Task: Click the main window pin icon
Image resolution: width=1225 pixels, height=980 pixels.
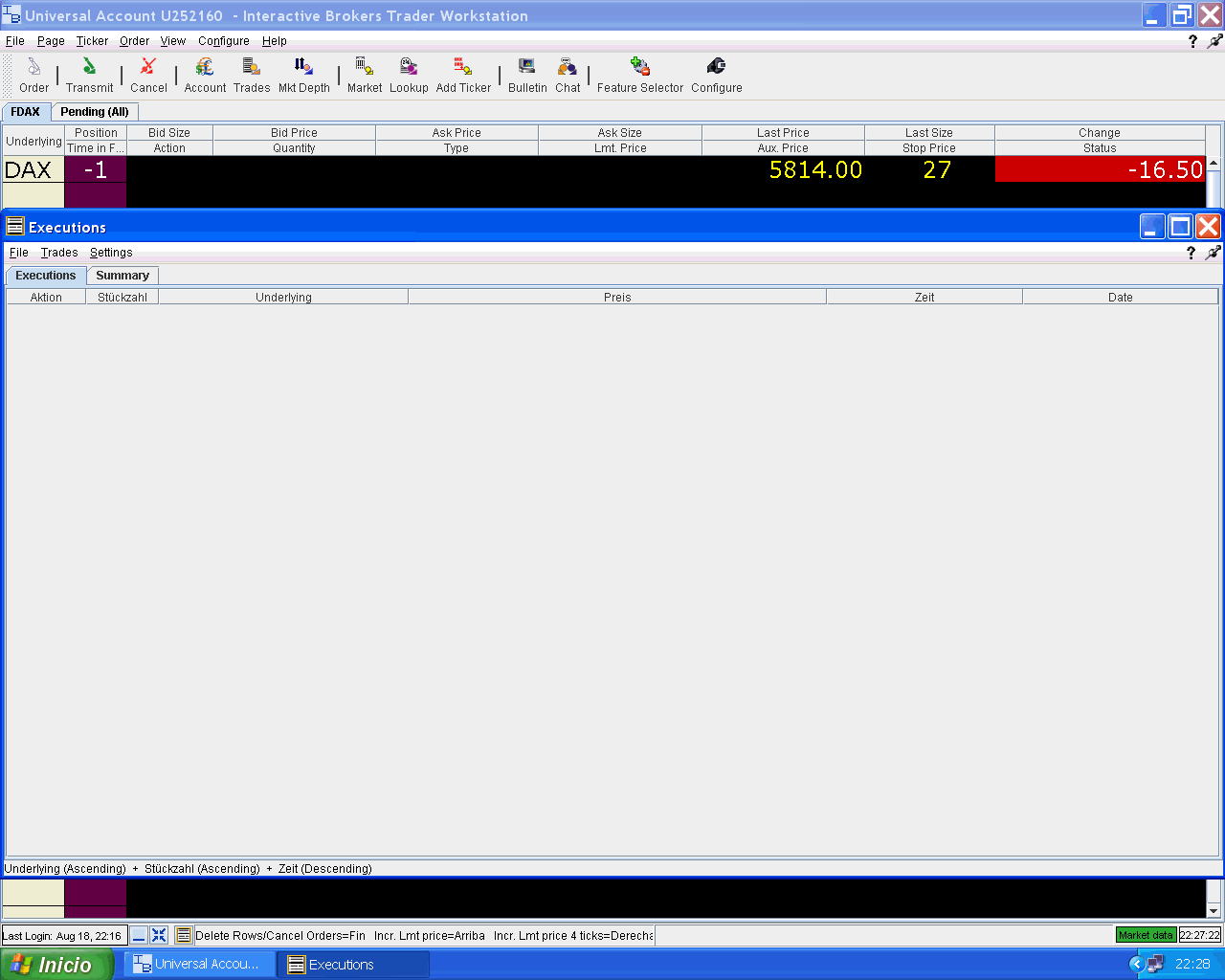Action: pyautogui.click(x=1215, y=41)
